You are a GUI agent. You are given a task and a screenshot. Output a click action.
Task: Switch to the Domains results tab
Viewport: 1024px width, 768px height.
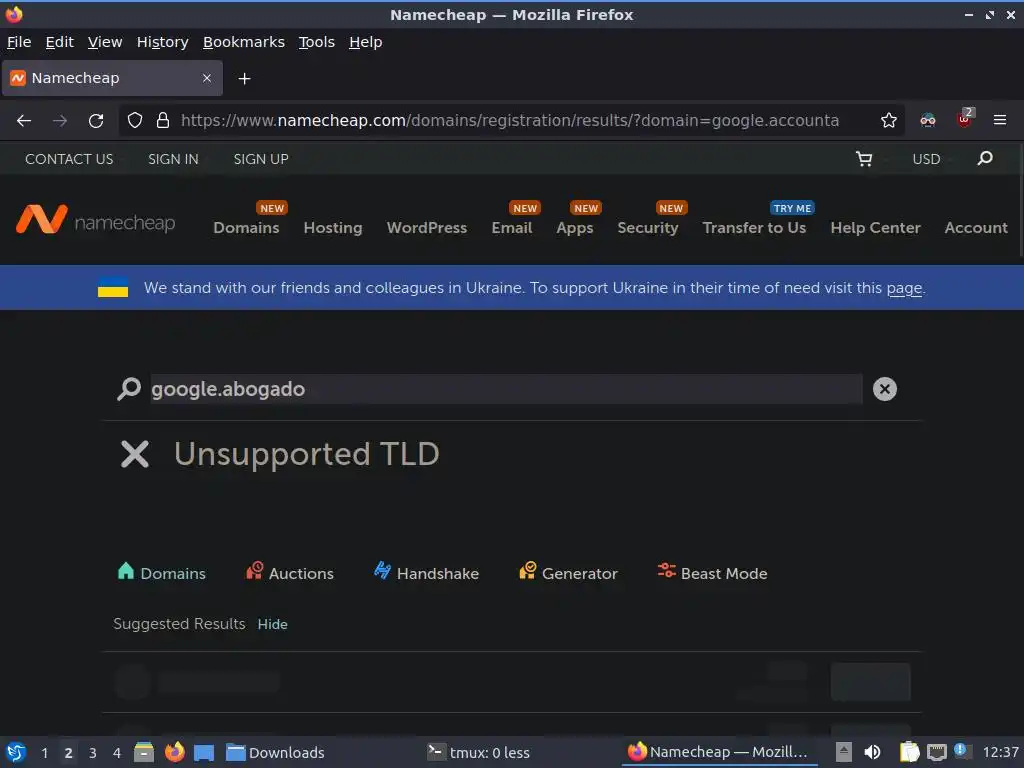click(161, 573)
